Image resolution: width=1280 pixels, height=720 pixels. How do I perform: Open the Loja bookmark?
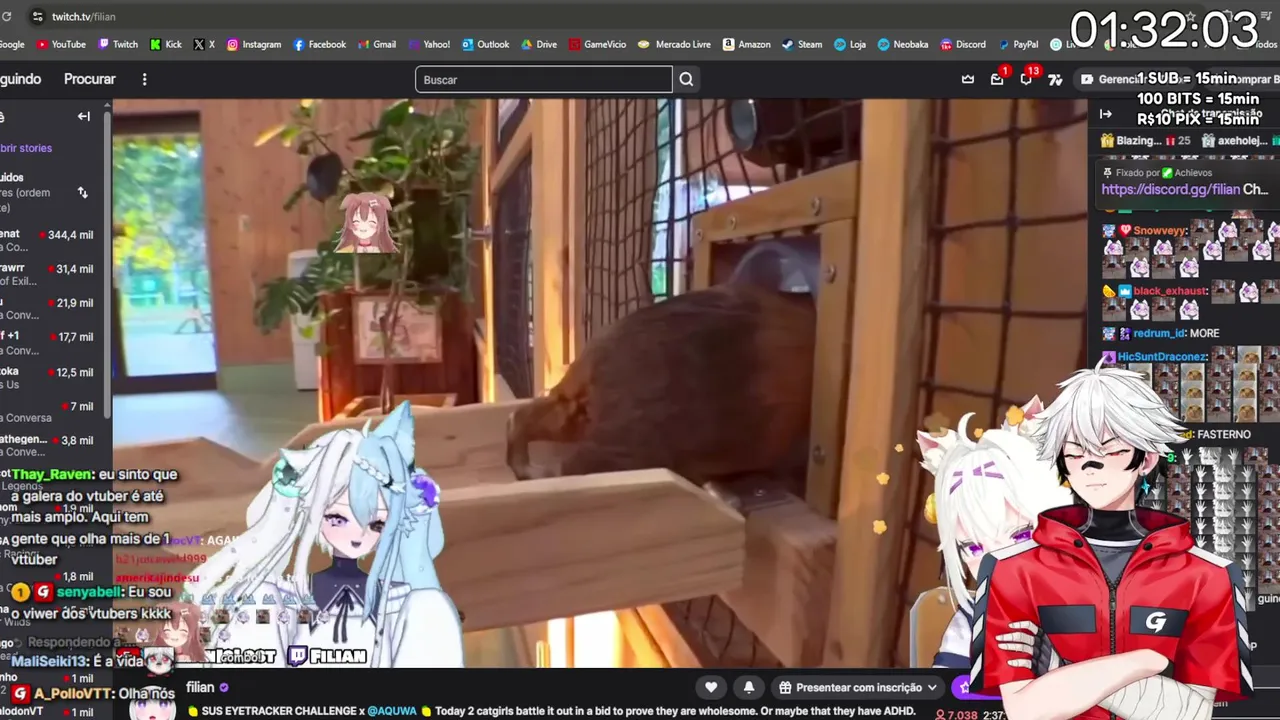850,44
